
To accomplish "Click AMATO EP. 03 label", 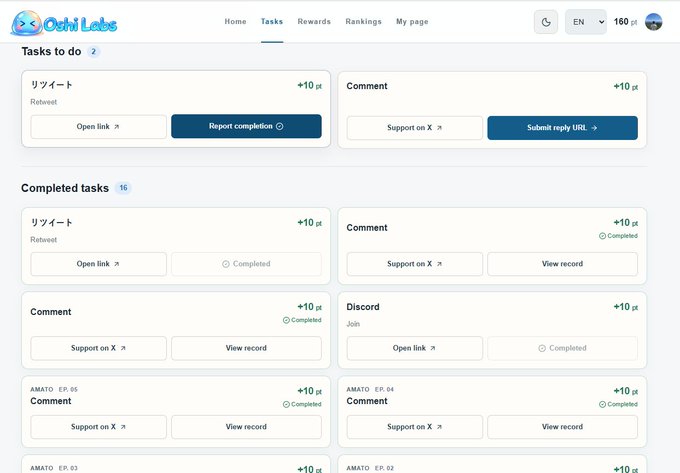I will pos(54,468).
